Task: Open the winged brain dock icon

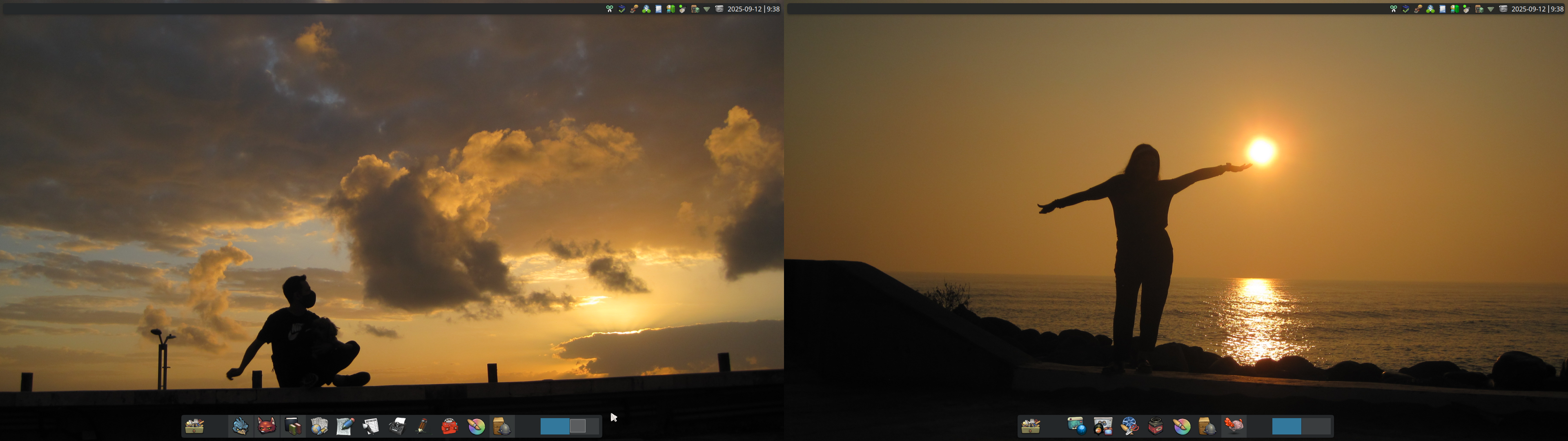Action: (x=1234, y=426)
